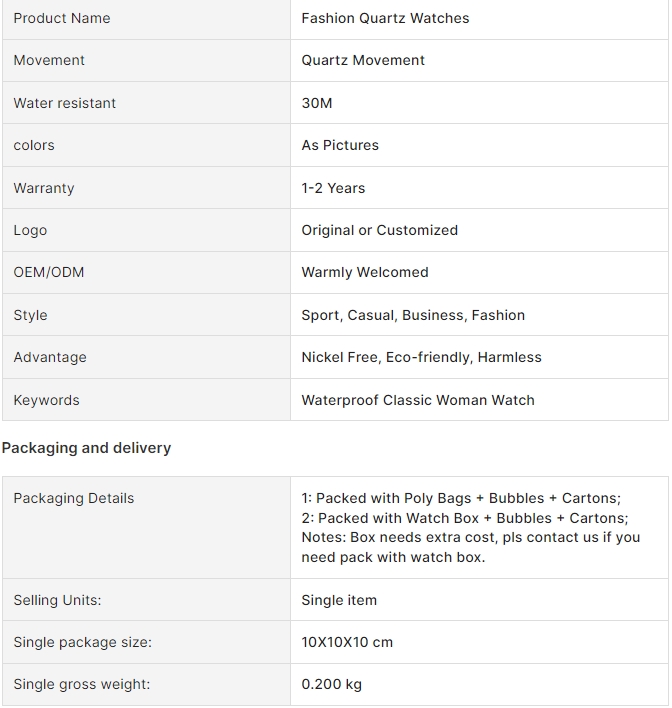The image size is (672, 708).
Task: Click the Product Name label cell
Action: pyautogui.click(x=146, y=19)
